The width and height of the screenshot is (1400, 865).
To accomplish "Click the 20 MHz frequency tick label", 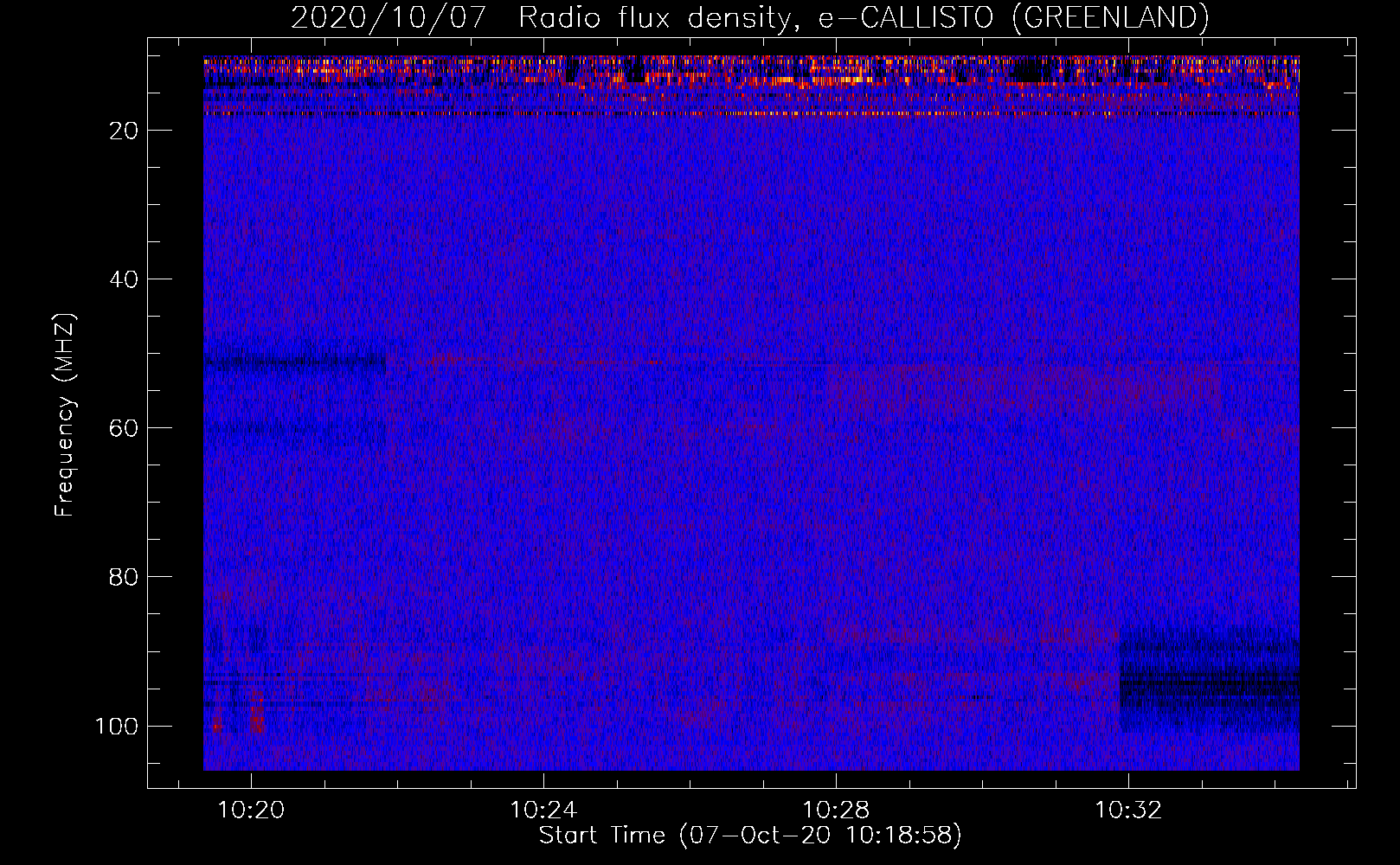I will click(124, 131).
